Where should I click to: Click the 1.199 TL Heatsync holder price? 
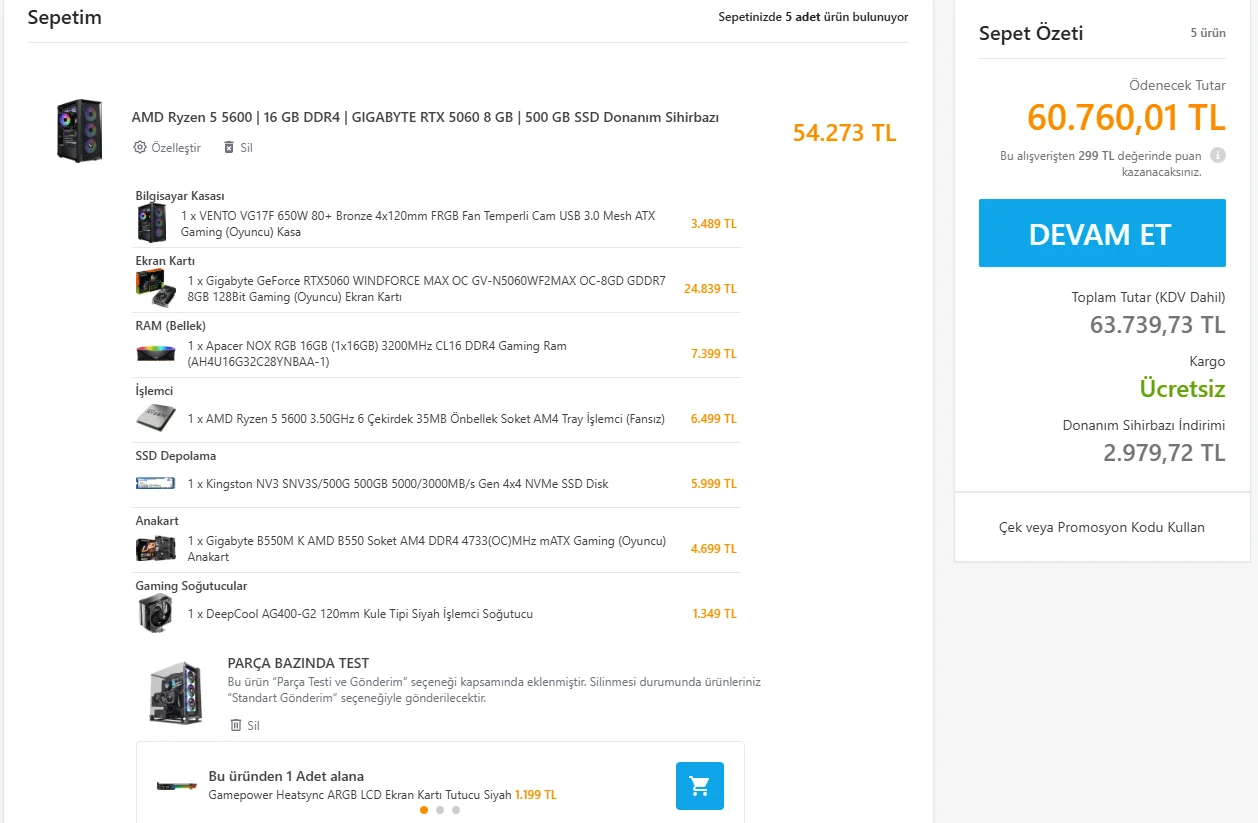click(536, 795)
